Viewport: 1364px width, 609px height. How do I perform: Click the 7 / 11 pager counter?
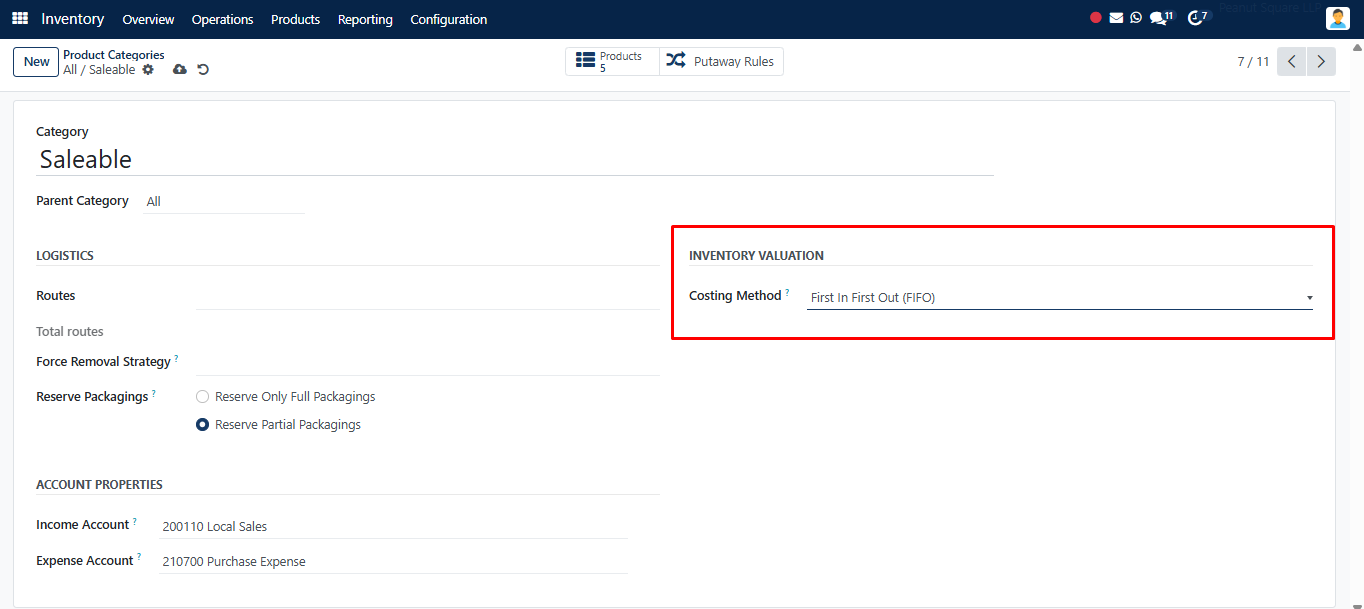point(1253,62)
